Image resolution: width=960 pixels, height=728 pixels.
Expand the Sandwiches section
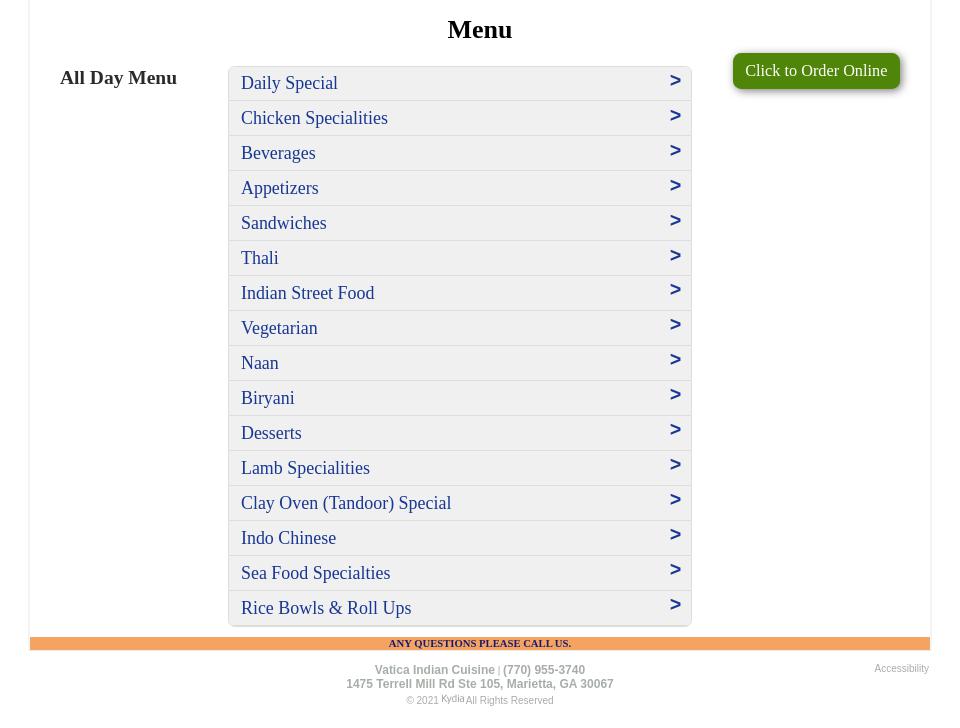(283, 223)
